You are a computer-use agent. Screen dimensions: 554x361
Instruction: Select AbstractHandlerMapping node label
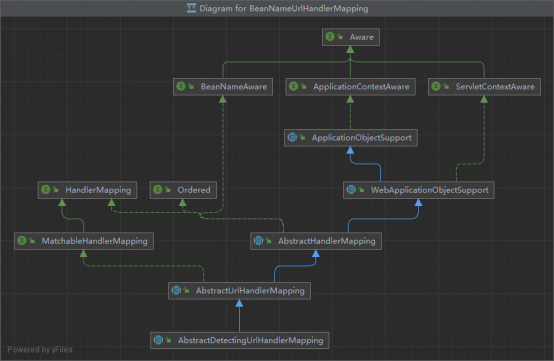tap(326, 241)
